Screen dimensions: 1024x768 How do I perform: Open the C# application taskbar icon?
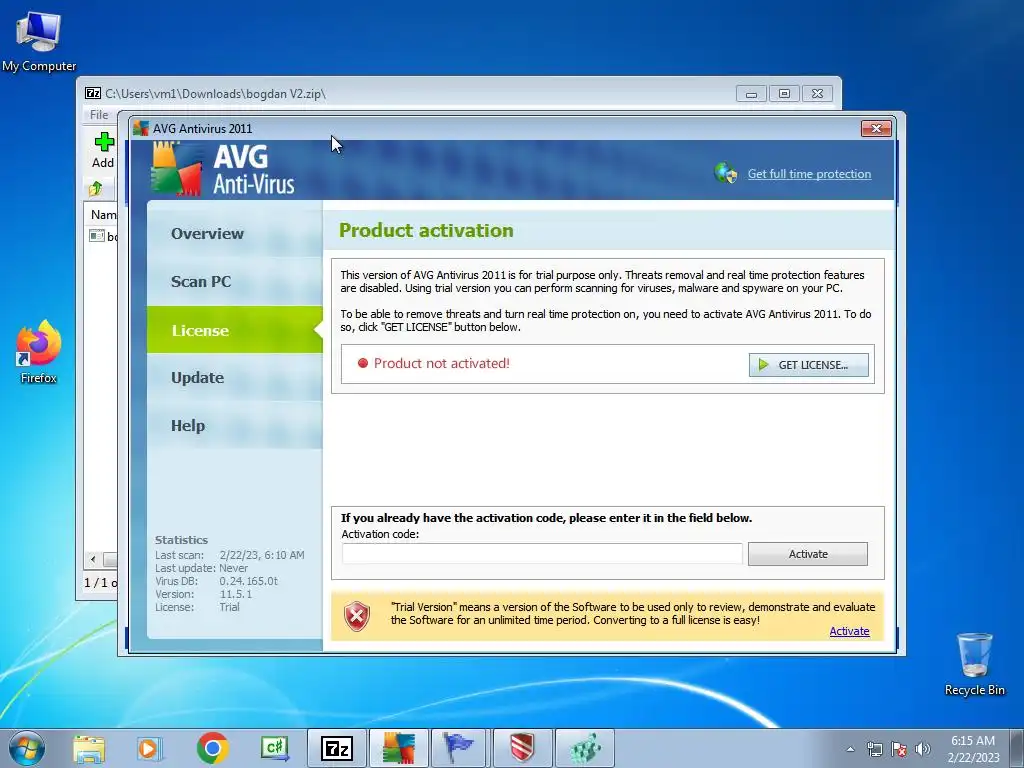pos(275,748)
